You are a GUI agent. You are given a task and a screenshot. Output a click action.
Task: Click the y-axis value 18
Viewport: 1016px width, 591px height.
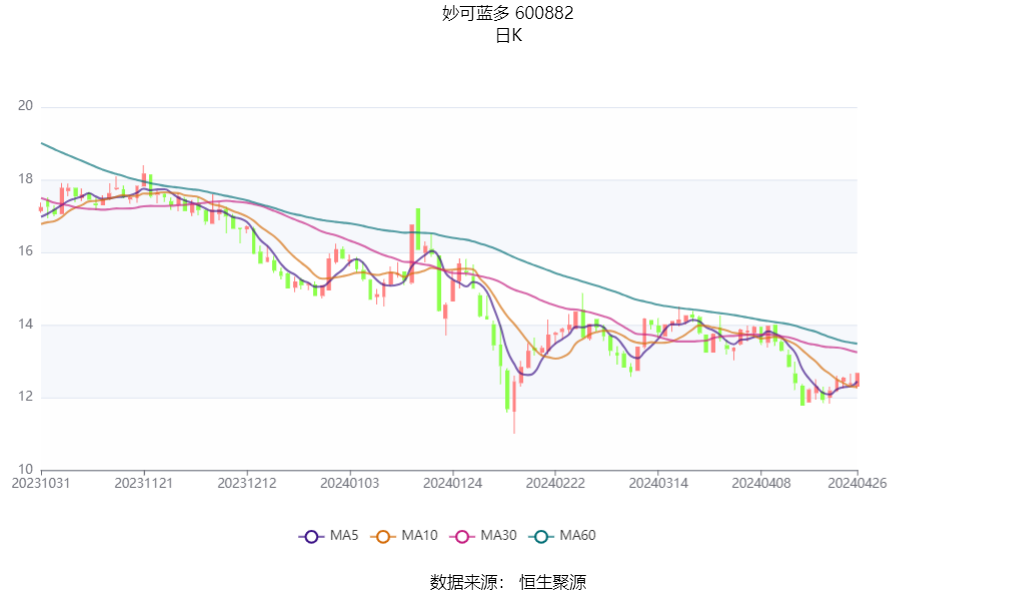(x=25, y=179)
